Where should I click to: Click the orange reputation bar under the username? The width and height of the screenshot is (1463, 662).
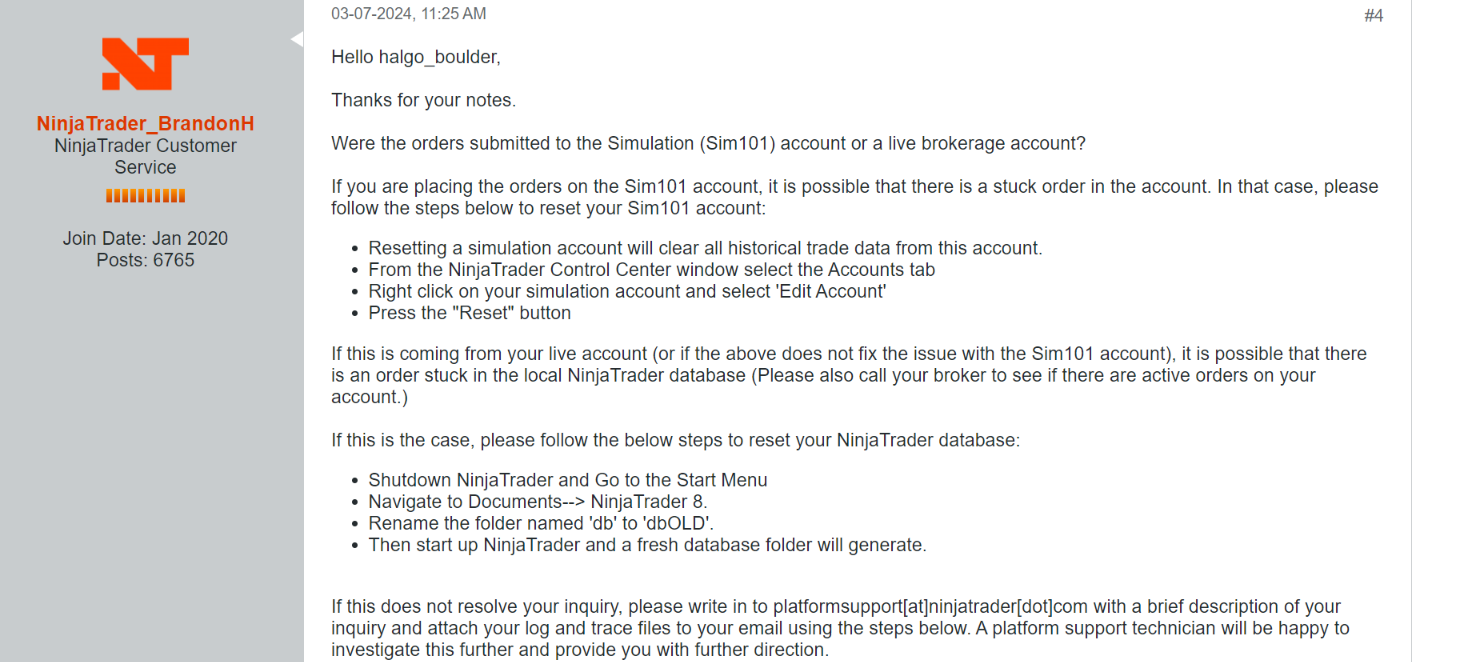(x=145, y=196)
